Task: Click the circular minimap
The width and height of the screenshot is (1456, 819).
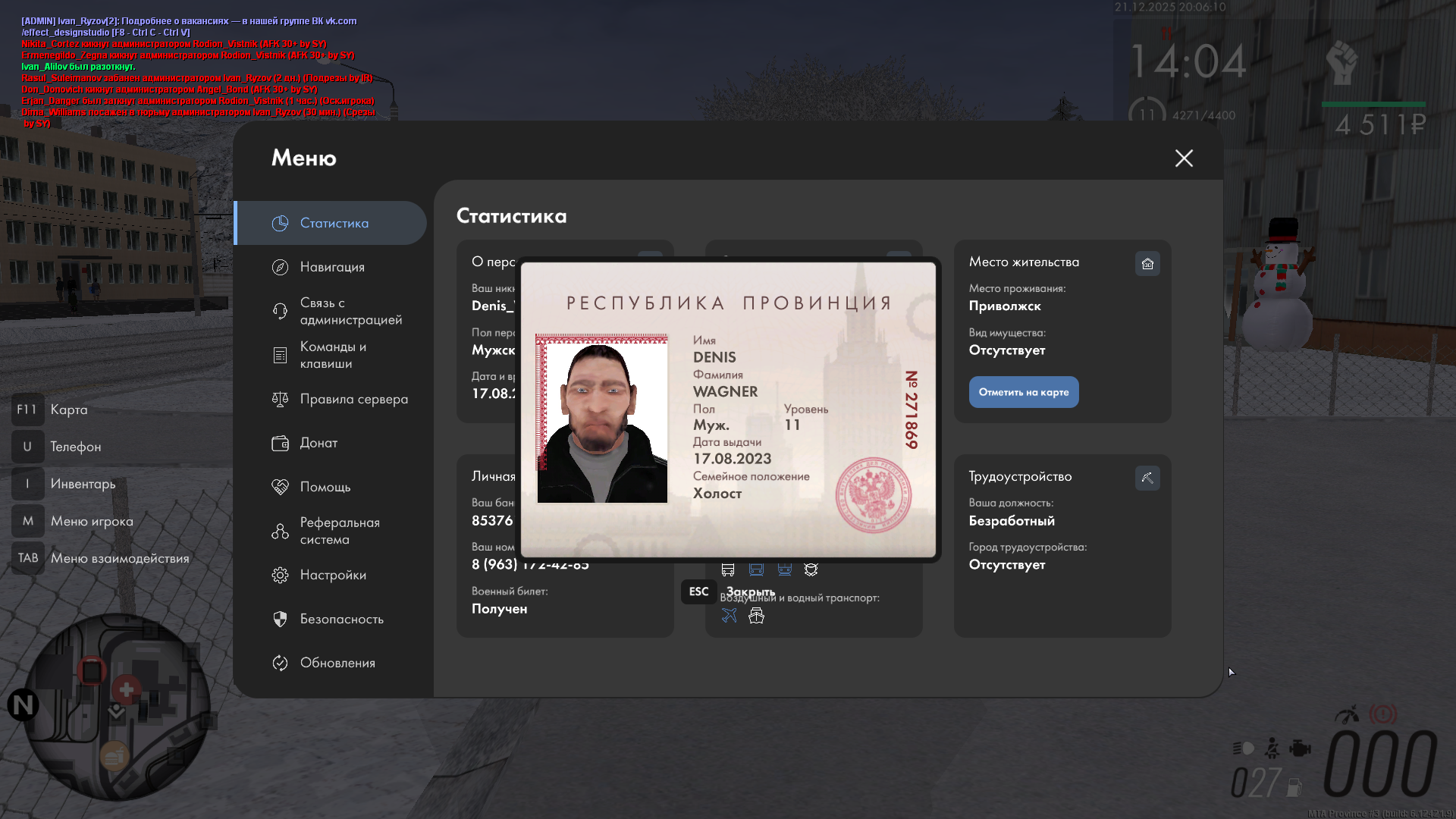Action: tap(118, 707)
